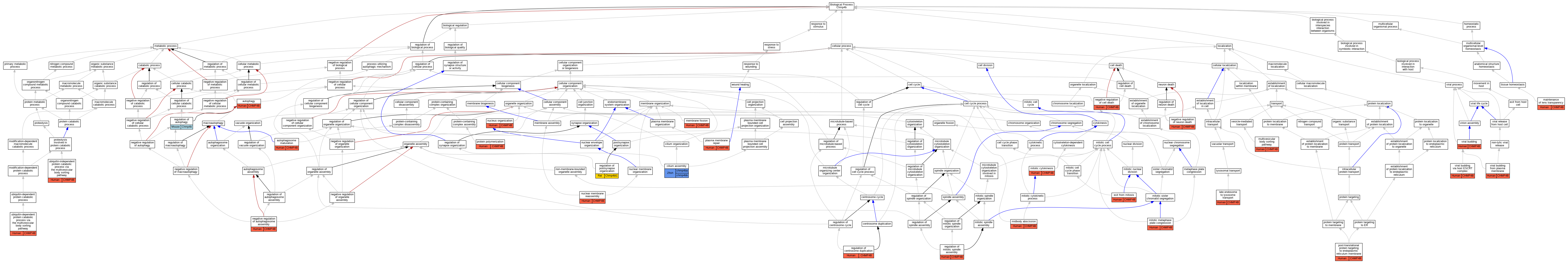Click the 'Biological Process Chmp4b' root node
Image resolution: width=1568 pixels, height=263 pixels.
841,6
